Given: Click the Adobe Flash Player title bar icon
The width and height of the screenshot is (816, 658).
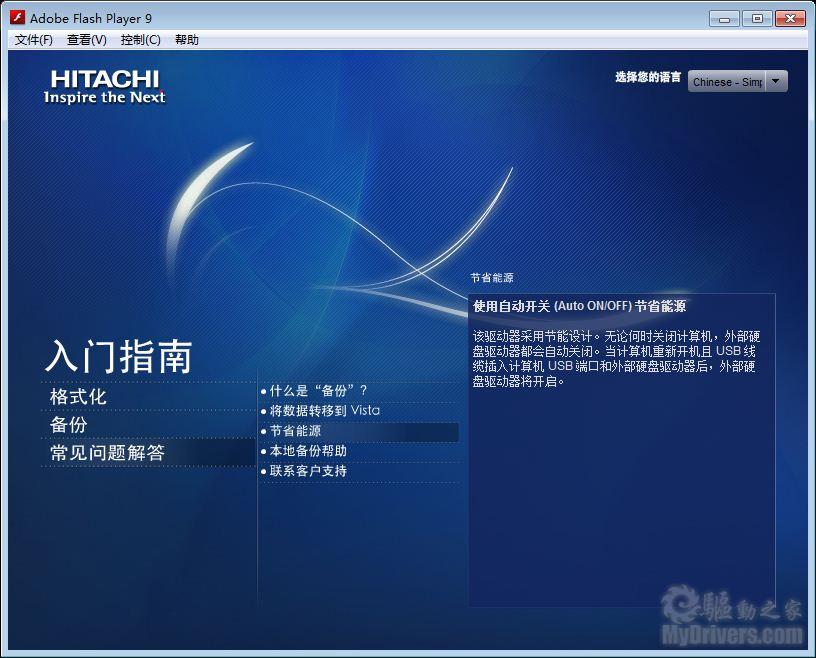Looking at the screenshot, I should (17, 18).
